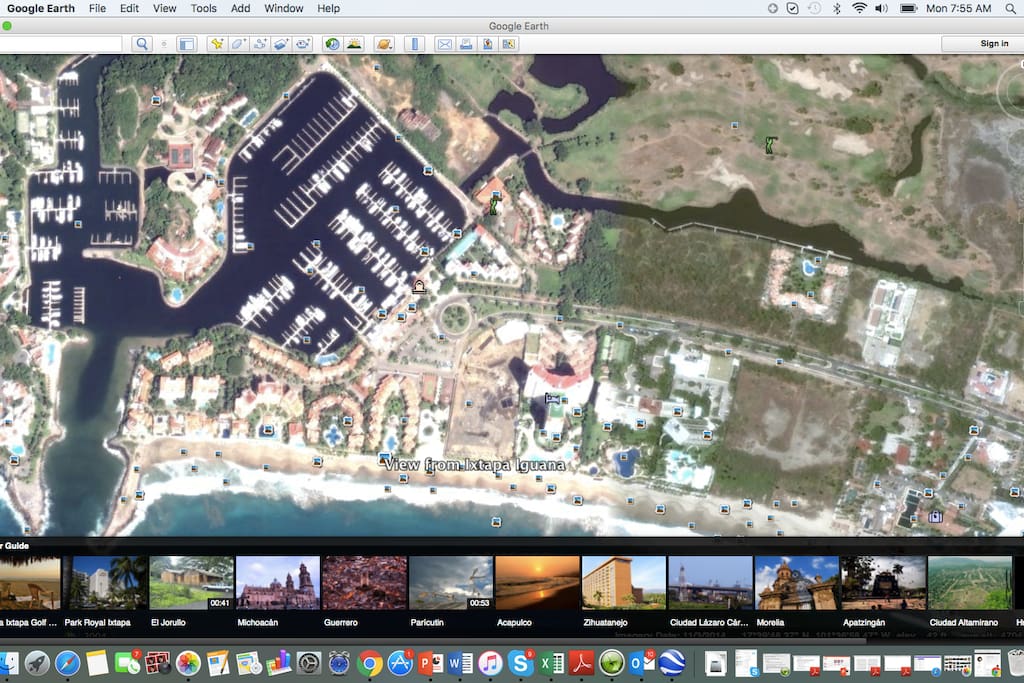Click the Sign in button
The image size is (1024, 683).
point(994,44)
